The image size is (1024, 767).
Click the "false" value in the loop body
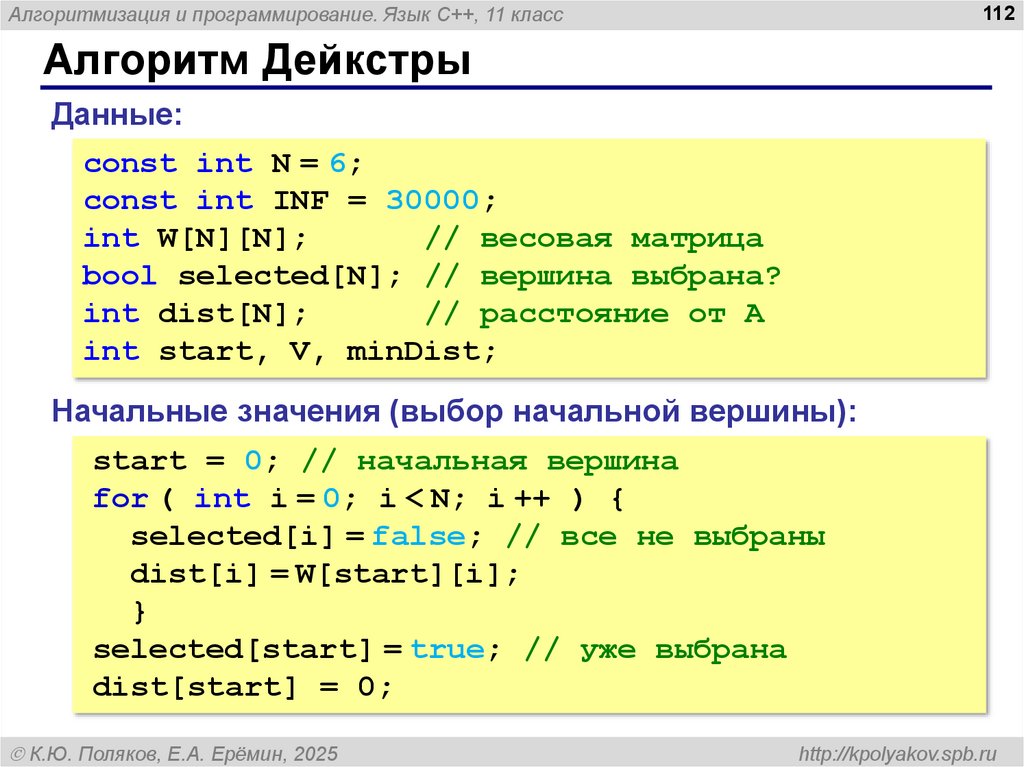(418, 537)
